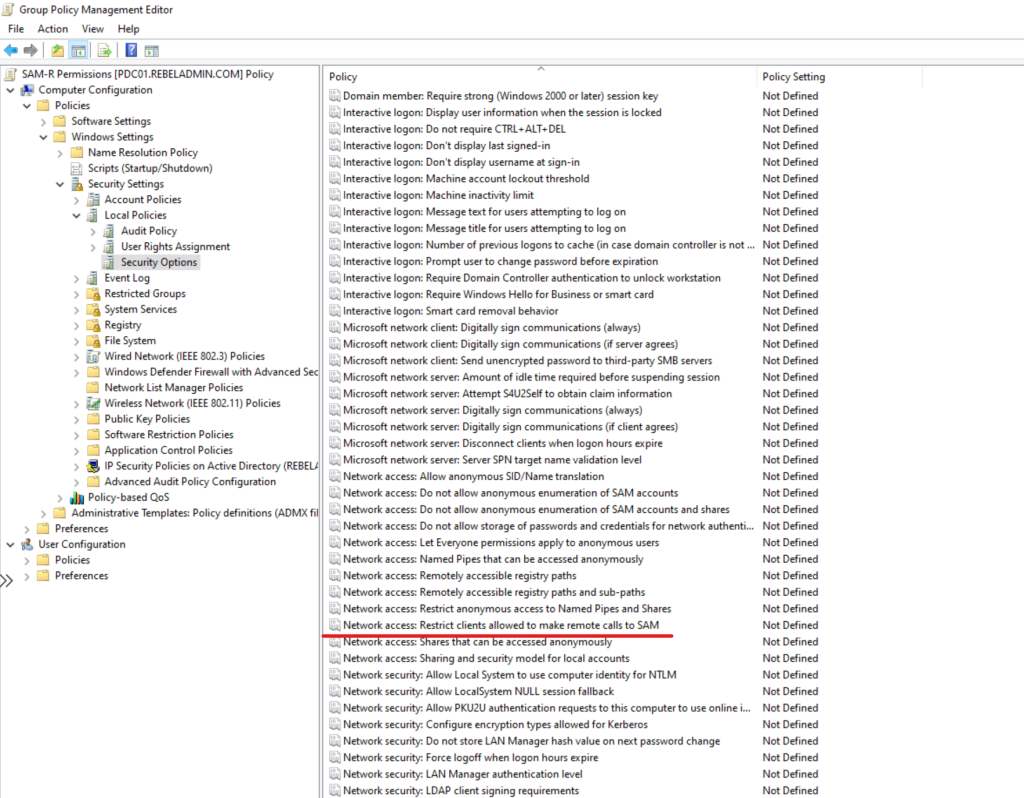This screenshot has height=798, width=1024.
Task: Click the Group Policy Management Editor title icon
Action: 7,9
